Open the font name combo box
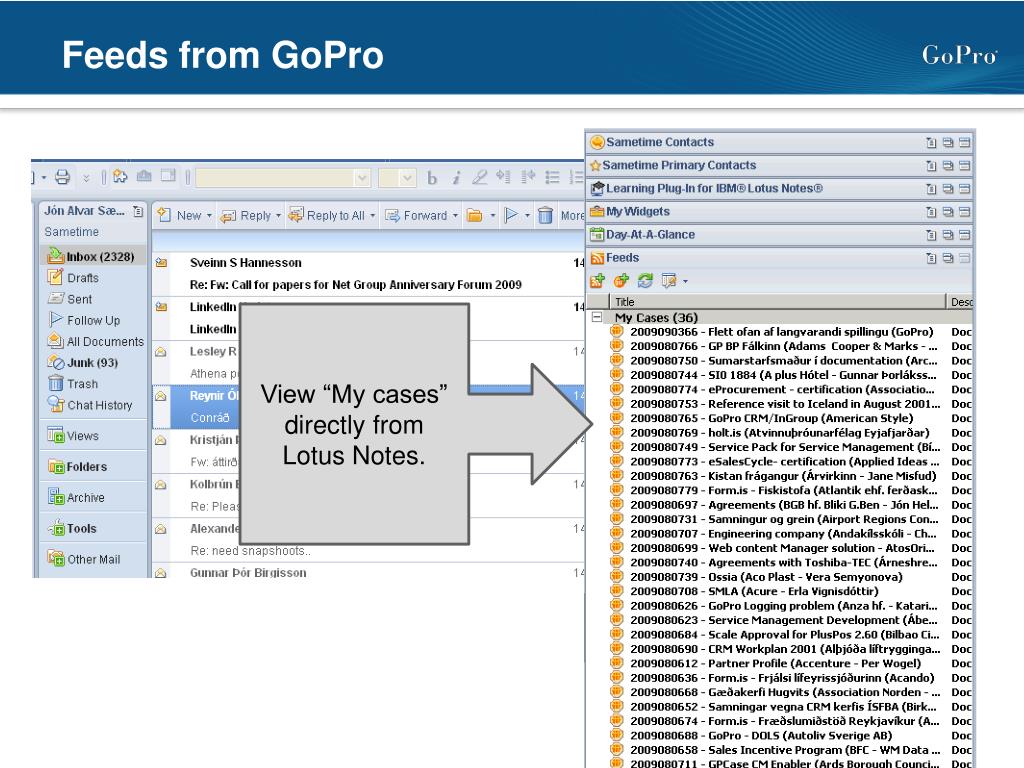1024x768 pixels. 283,178
